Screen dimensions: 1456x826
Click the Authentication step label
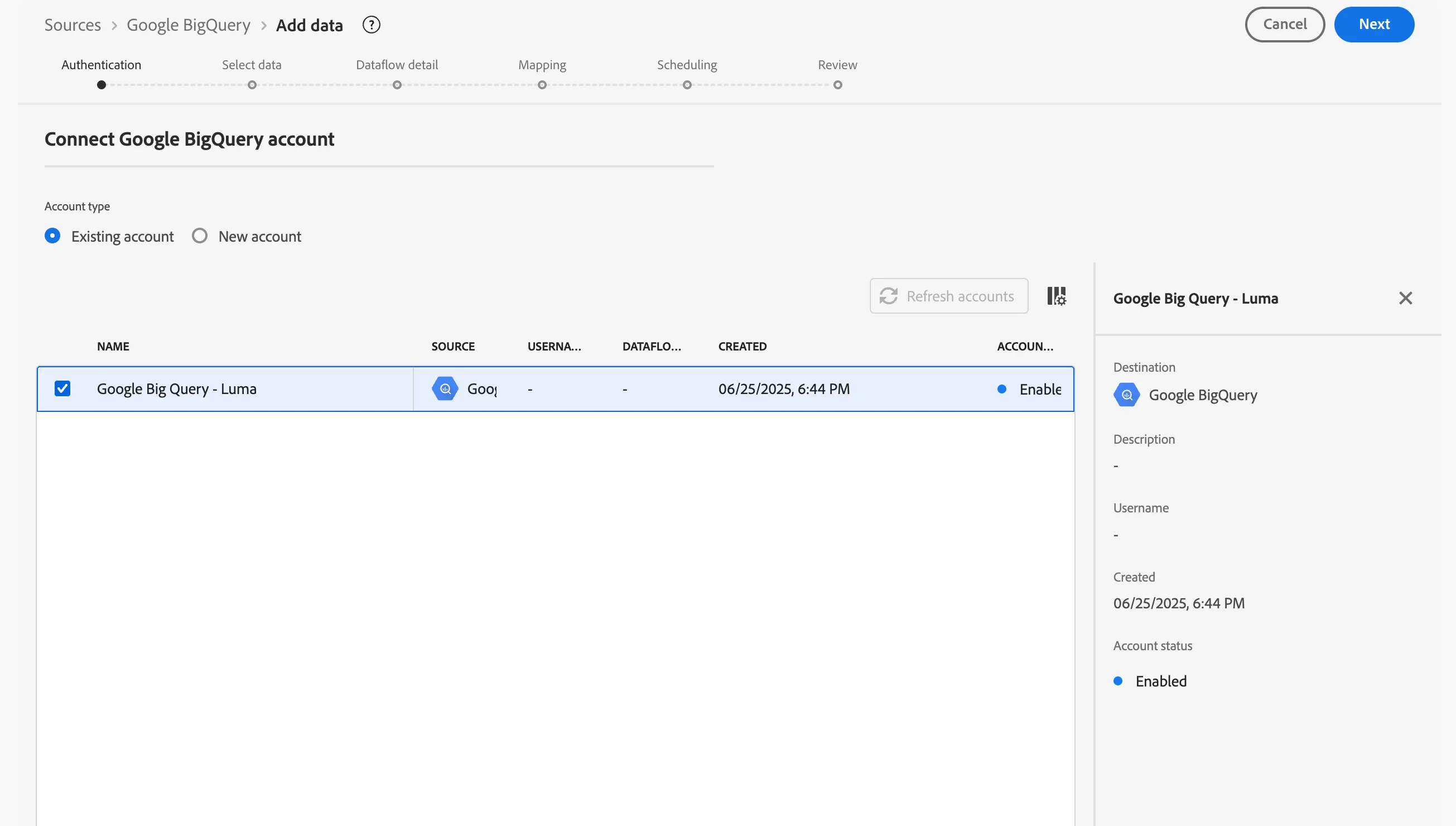point(102,65)
